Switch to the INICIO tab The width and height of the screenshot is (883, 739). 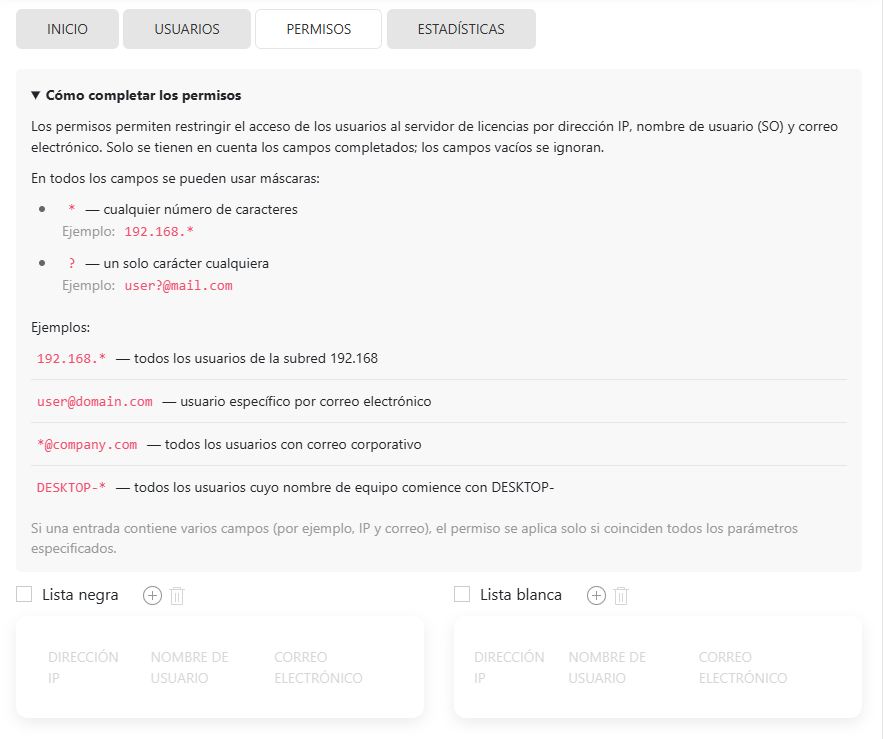click(67, 29)
